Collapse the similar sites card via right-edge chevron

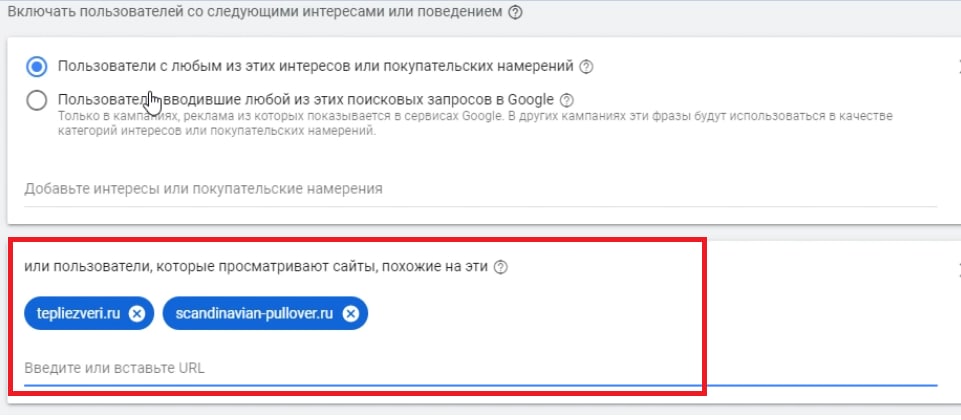[956, 267]
